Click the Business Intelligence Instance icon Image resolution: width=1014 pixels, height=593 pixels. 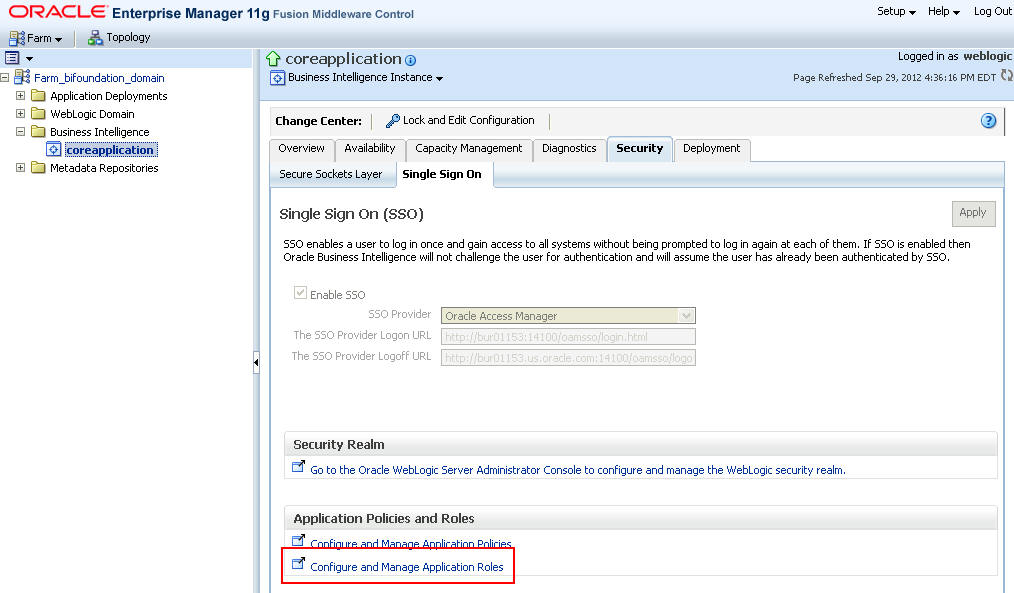coord(277,78)
